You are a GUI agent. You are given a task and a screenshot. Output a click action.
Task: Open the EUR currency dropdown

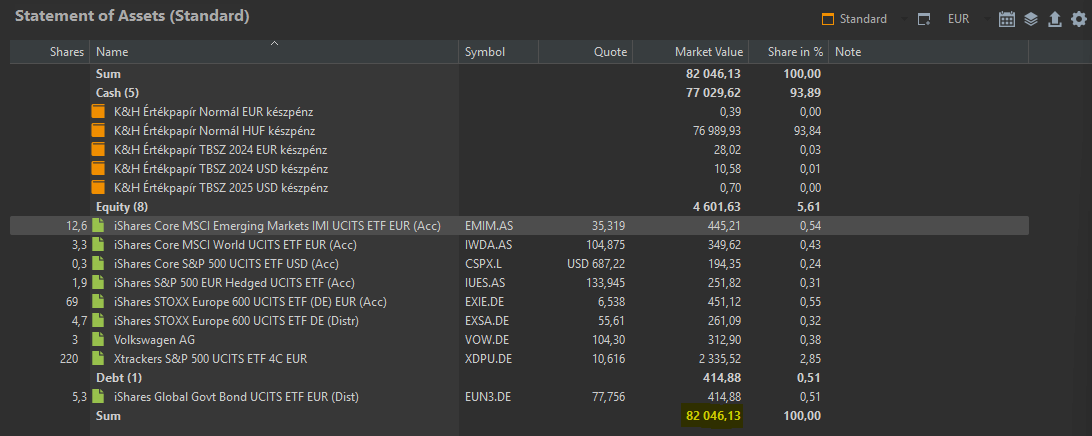[958, 20]
